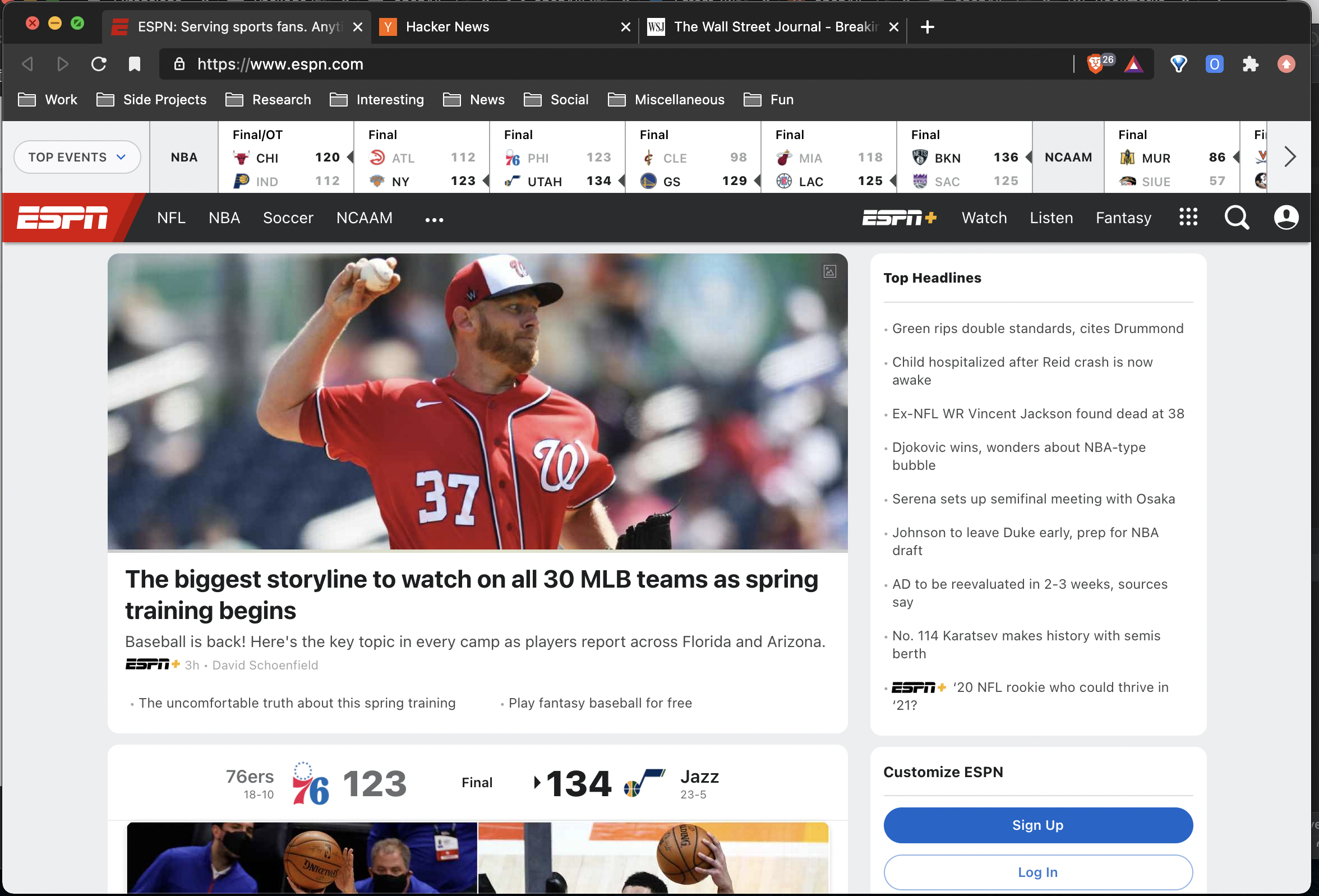Expand the TOP EVENTS dropdown

pos(77,157)
